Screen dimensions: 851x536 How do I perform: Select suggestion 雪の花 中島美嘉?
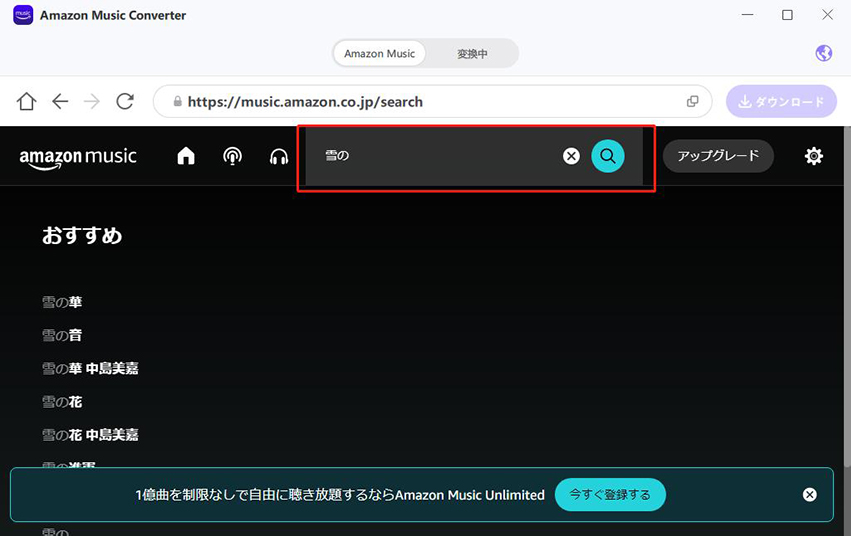pos(90,435)
